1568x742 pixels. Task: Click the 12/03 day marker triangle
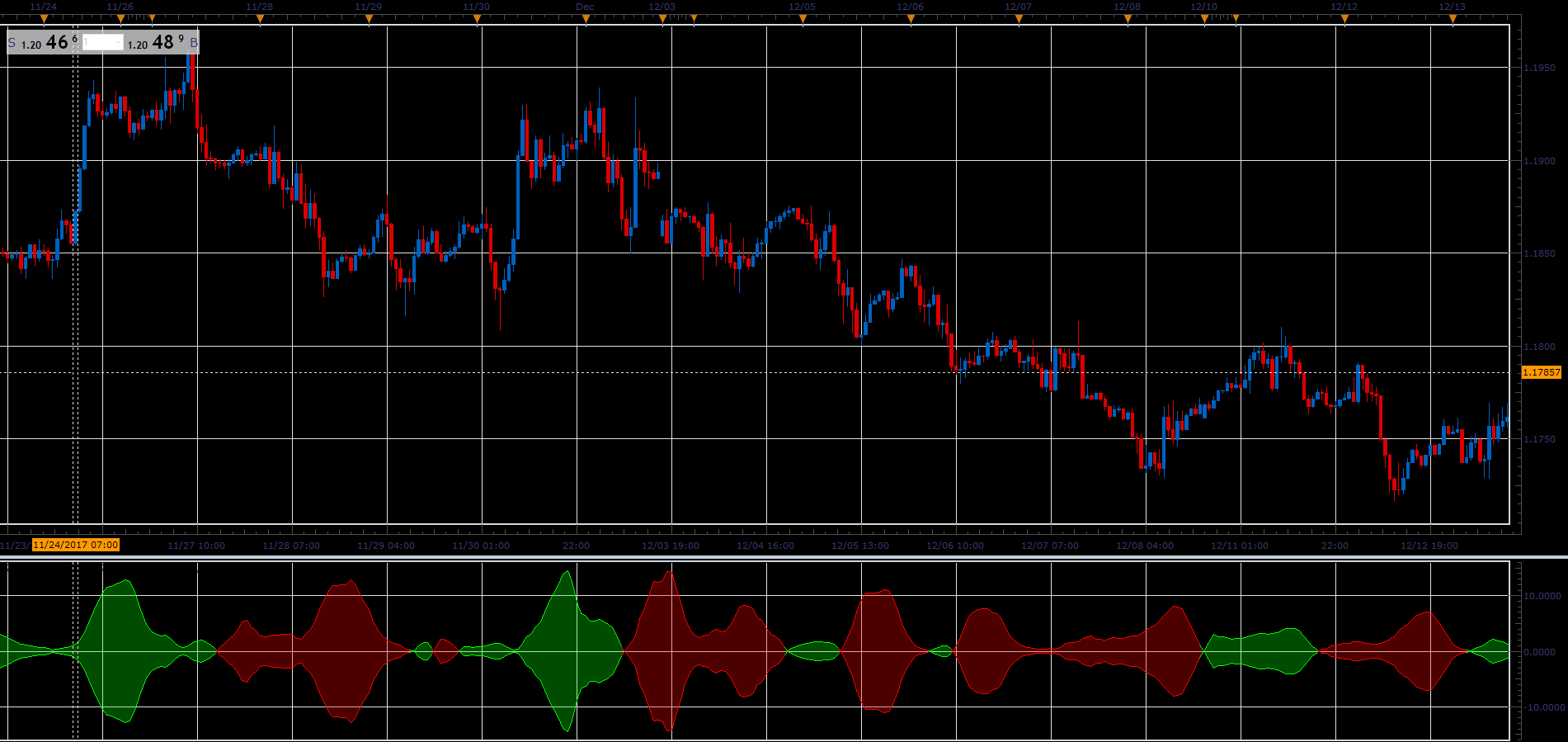[x=662, y=18]
